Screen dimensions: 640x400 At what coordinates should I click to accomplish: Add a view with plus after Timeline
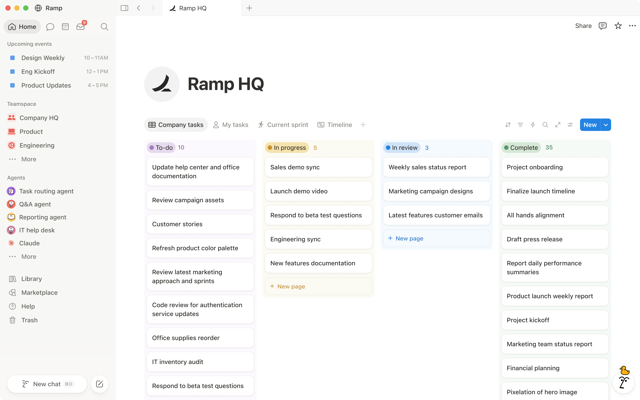(363, 125)
